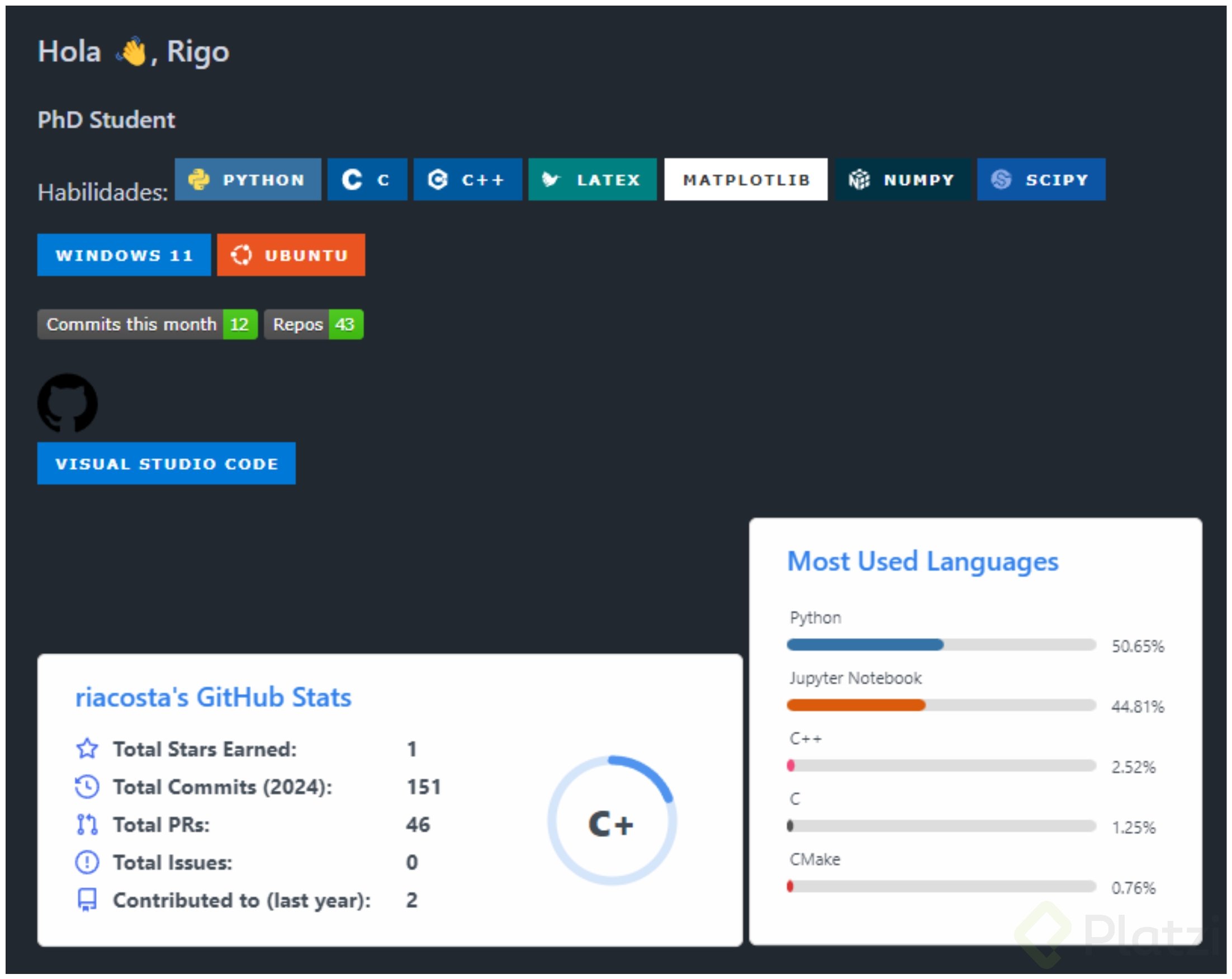Viewport: 1232px width, 979px height.
Task: Open the Most Used Languages title
Action: point(922,562)
